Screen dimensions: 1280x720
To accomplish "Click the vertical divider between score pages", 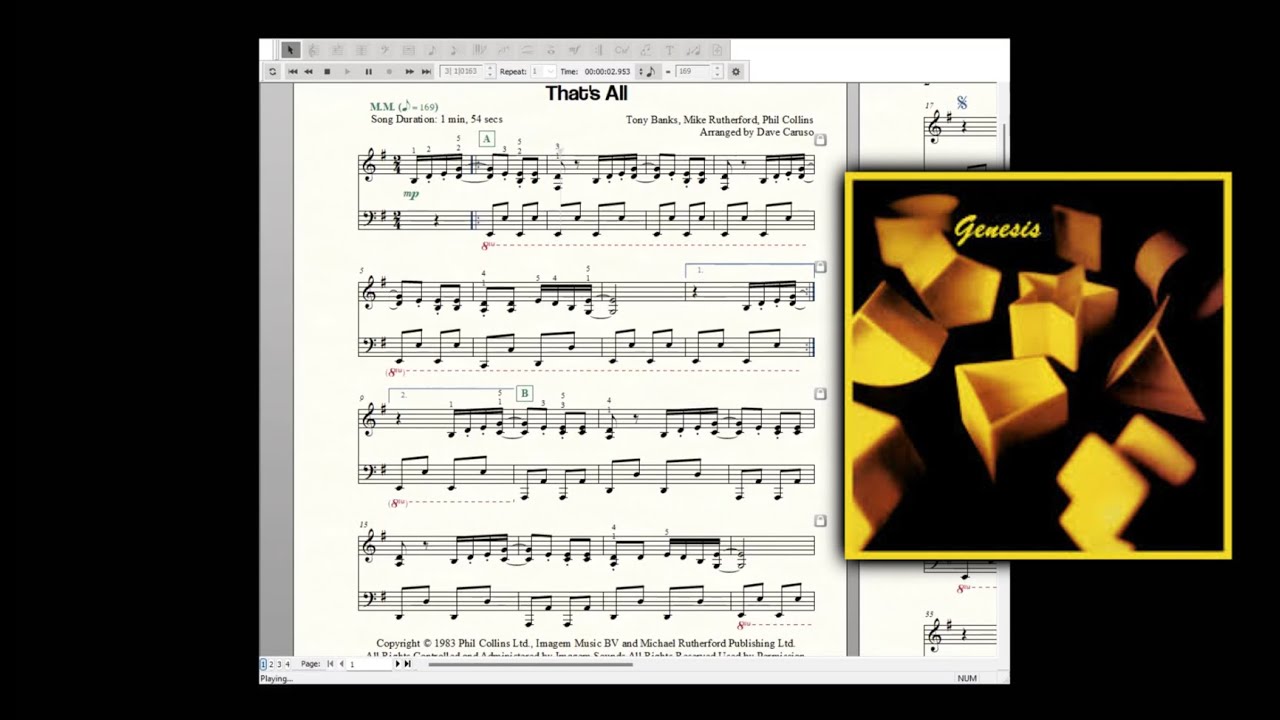I will pos(853,370).
